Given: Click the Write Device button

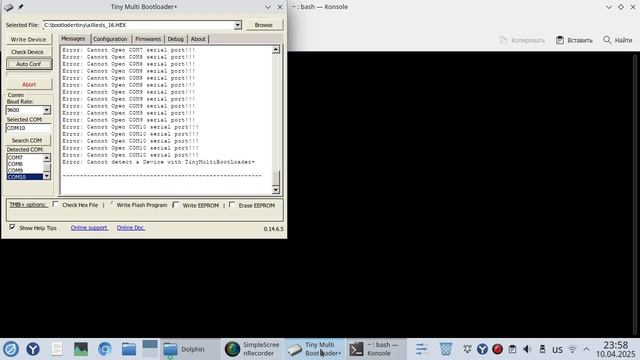Looking at the screenshot, I should [x=29, y=40].
